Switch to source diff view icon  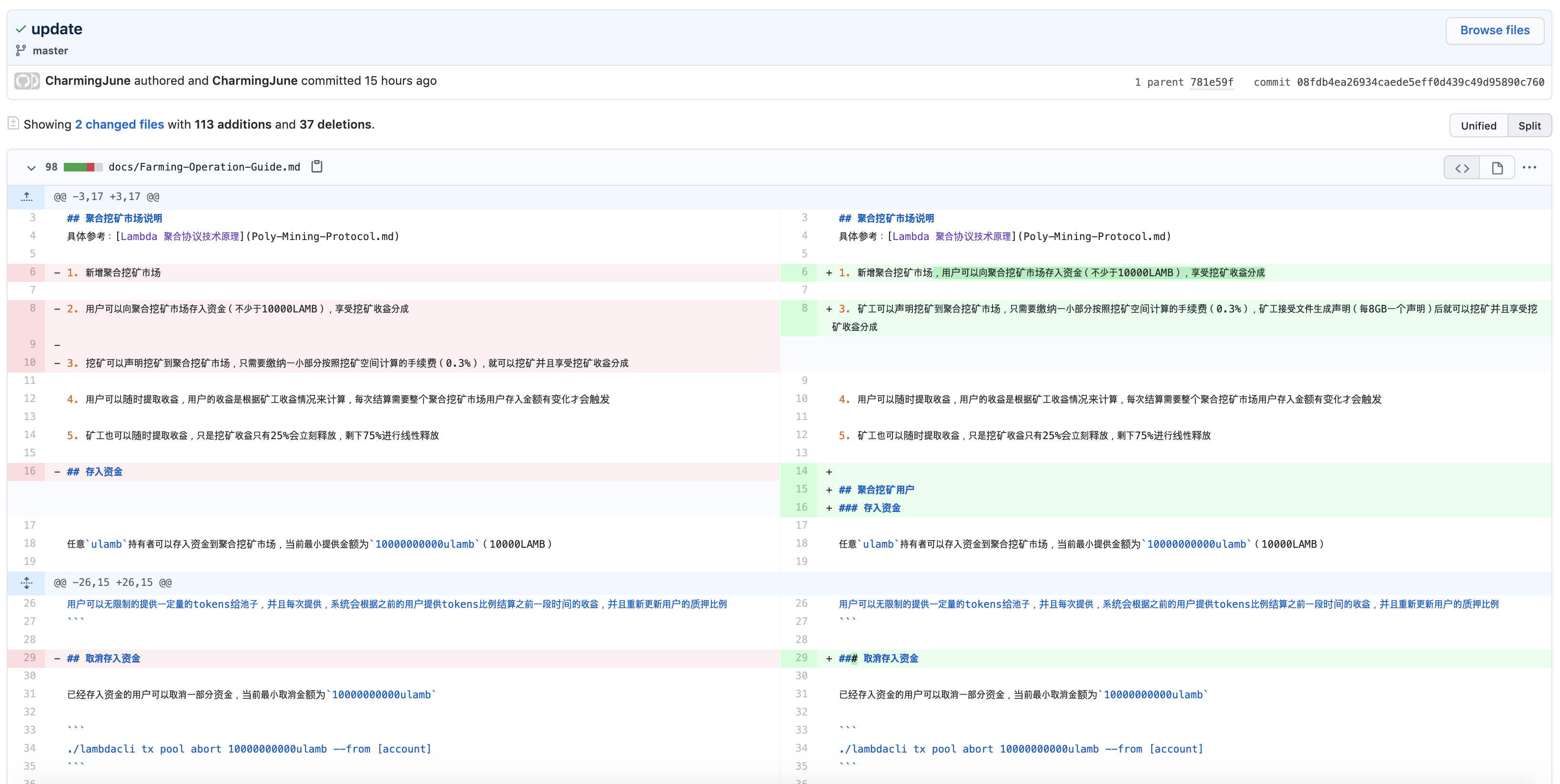click(1462, 168)
